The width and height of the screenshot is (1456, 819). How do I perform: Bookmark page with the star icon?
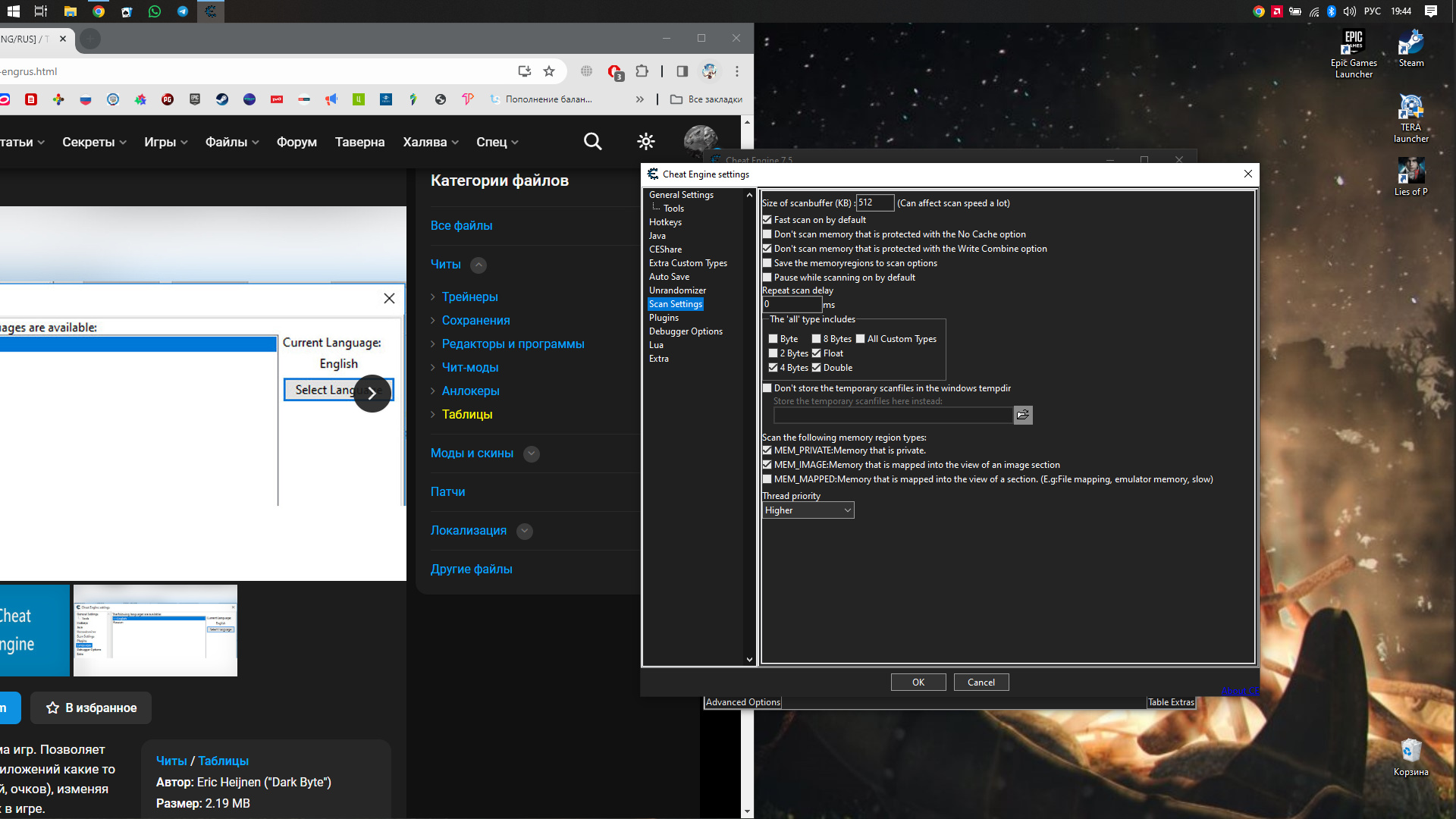pos(549,71)
